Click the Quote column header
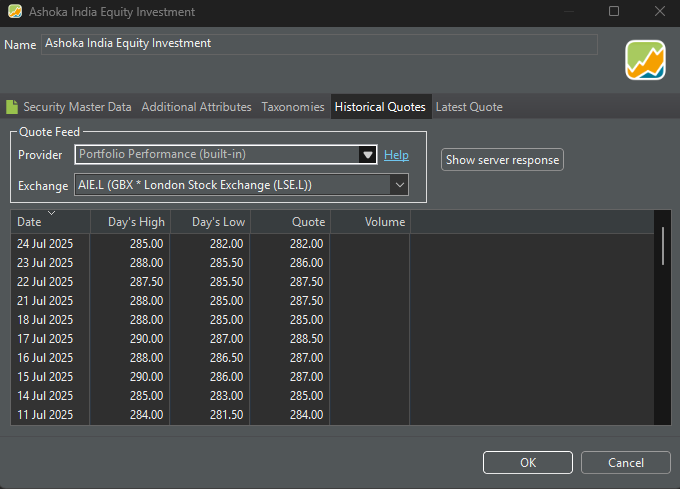Screen dimensions: 680x489 290,222
